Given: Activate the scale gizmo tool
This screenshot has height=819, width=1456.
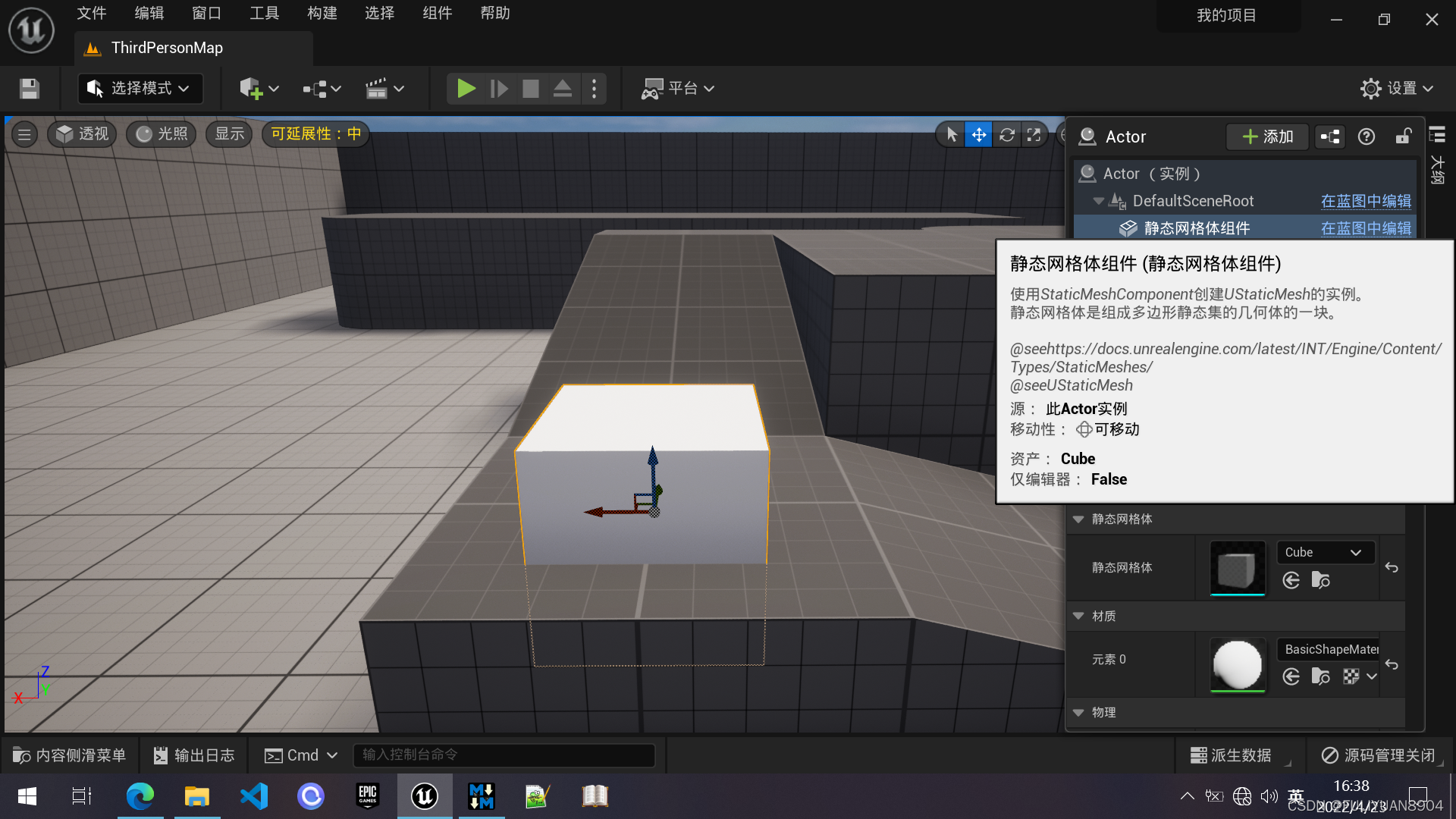Looking at the screenshot, I should 1034,135.
